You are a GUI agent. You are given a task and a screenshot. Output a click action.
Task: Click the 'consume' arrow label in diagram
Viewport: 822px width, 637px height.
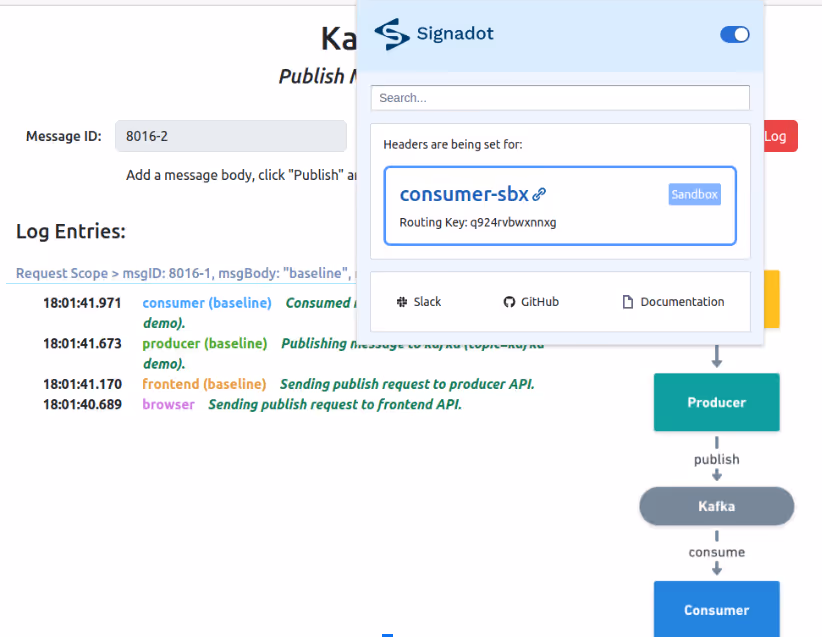717,552
